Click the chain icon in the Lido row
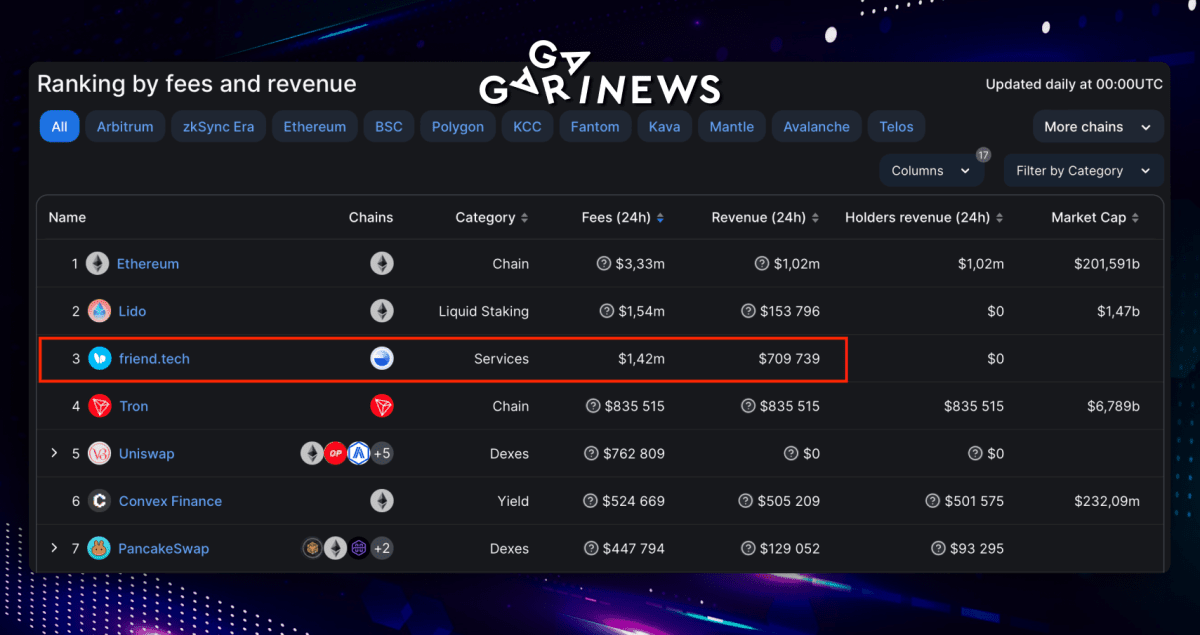The width and height of the screenshot is (1200, 635). [382, 311]
